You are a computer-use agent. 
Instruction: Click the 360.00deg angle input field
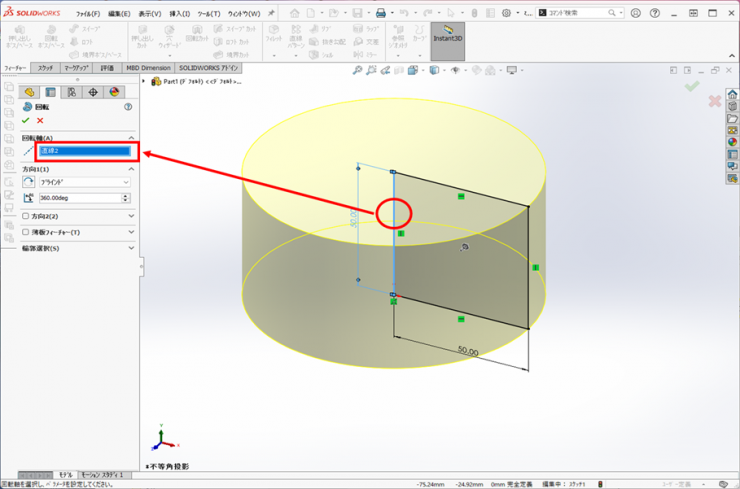pyautogui.click(x=78, y=198)
